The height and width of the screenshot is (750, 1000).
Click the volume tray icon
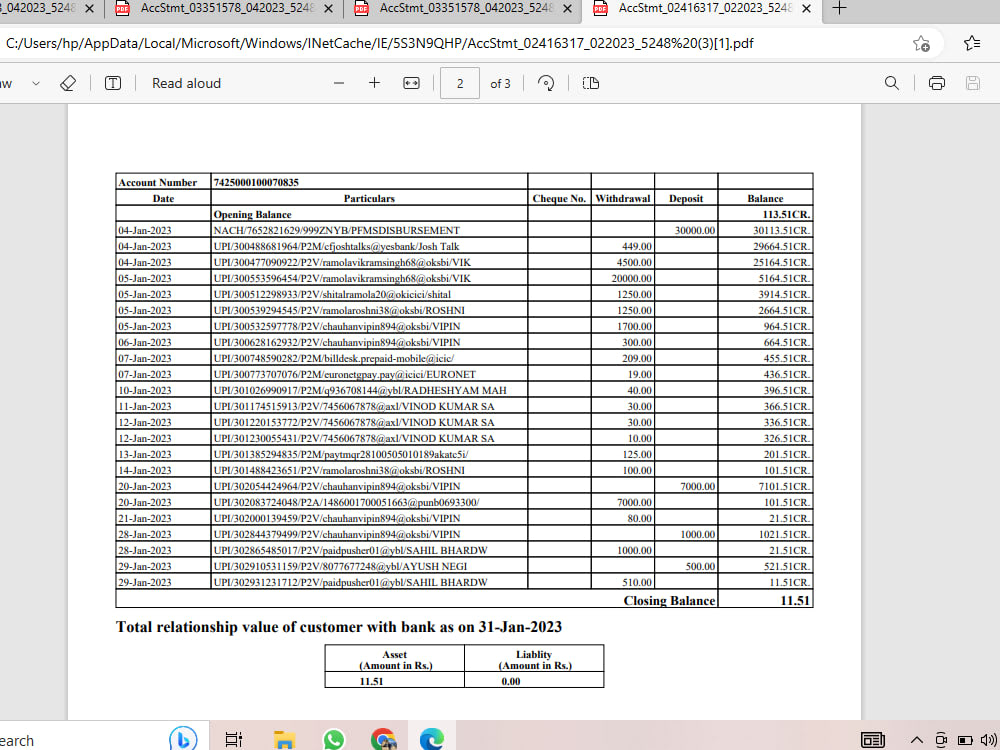989,740
